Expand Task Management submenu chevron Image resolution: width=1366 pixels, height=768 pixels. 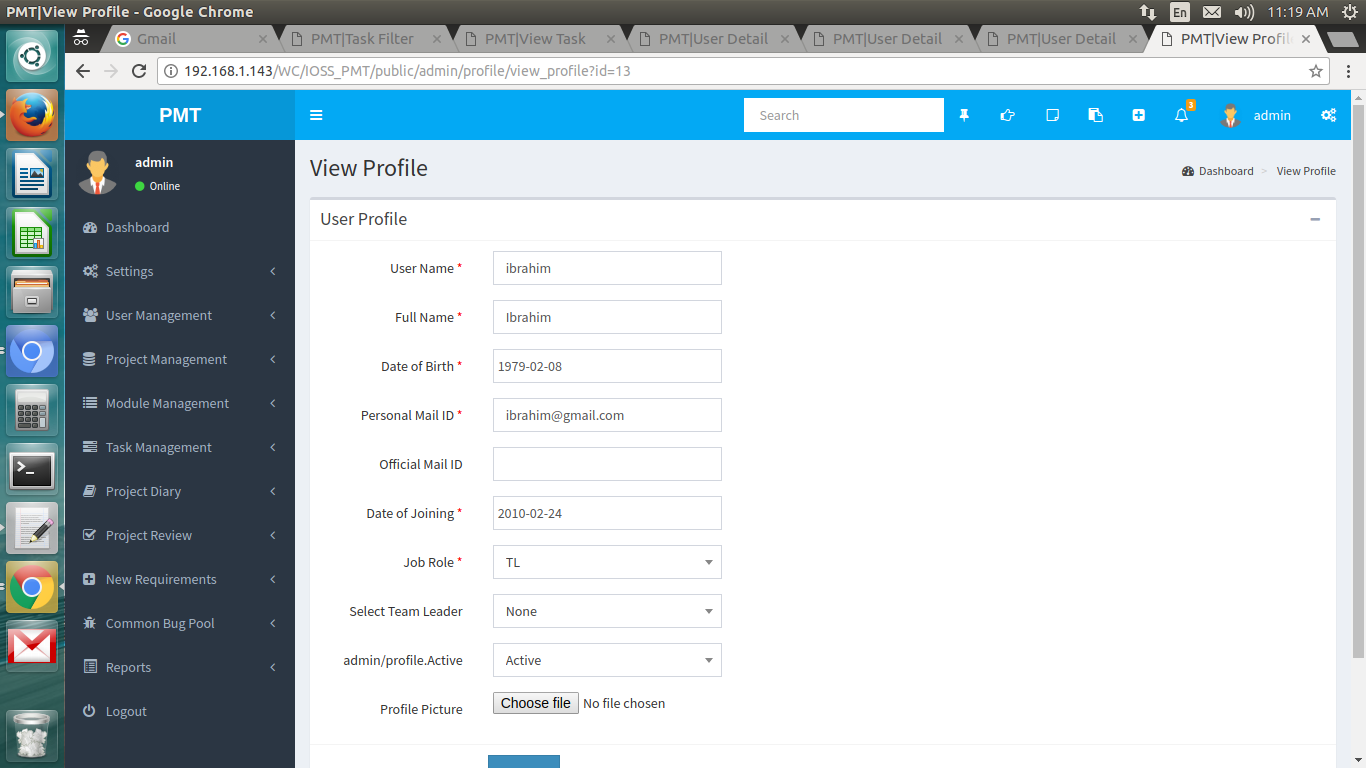click(273, 447)
